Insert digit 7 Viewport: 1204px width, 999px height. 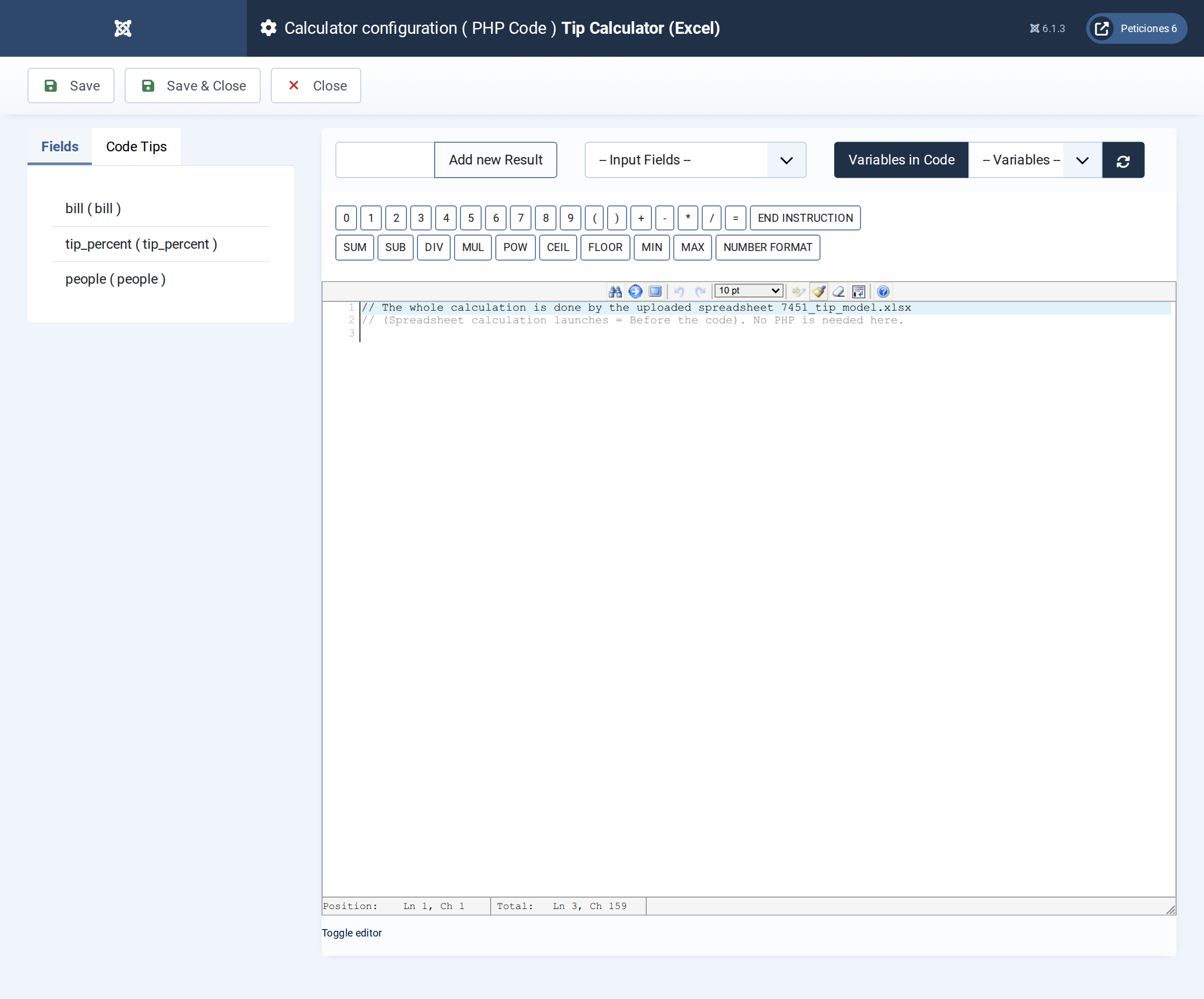(521, 218)
